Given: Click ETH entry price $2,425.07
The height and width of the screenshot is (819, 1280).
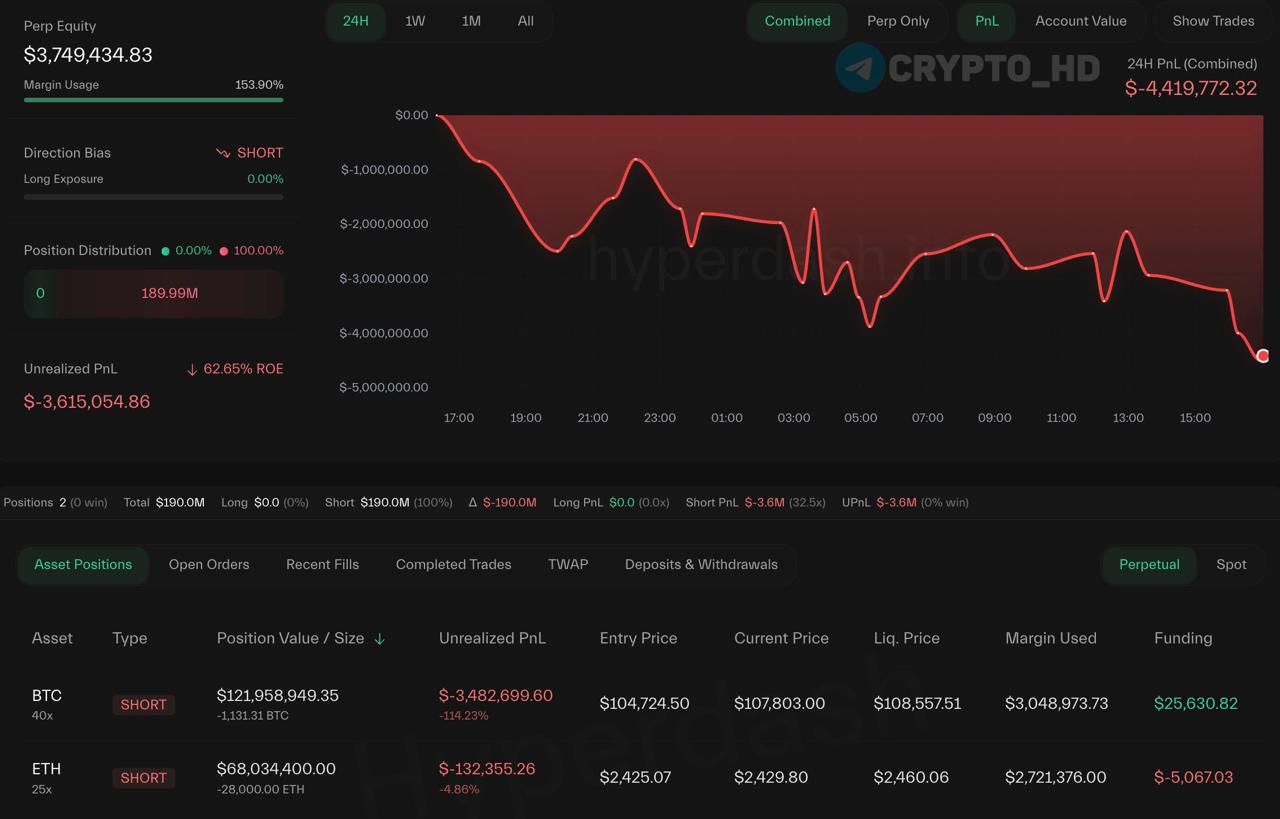Looking at the screenshot, I should pos(635,777).
